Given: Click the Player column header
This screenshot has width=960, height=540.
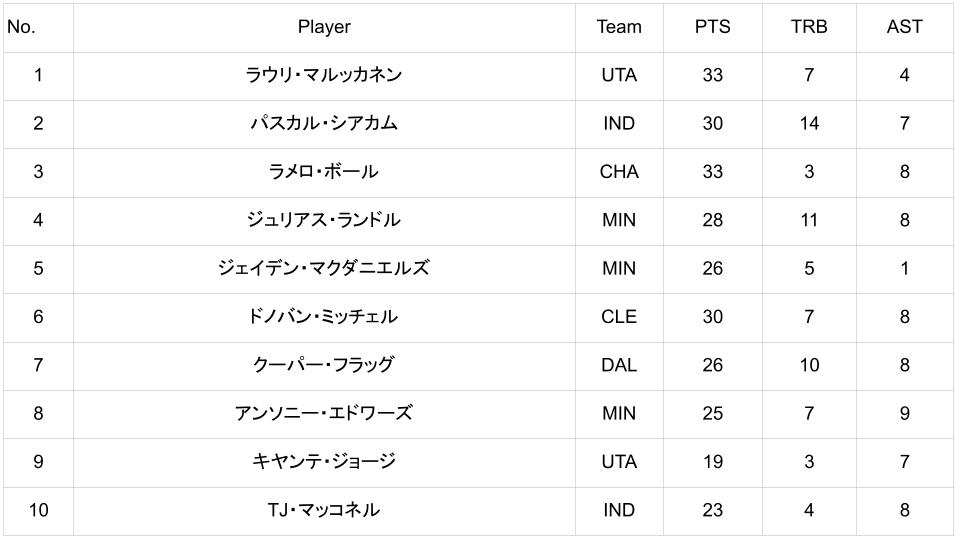Looking at the screenshot, I should point(324,27).
